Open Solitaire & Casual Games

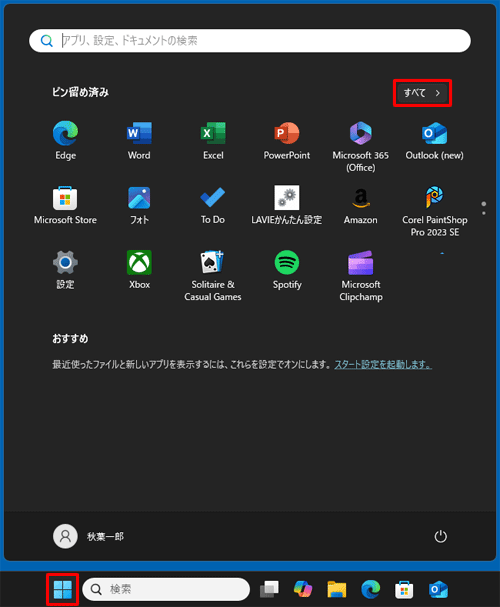(213, 276)
